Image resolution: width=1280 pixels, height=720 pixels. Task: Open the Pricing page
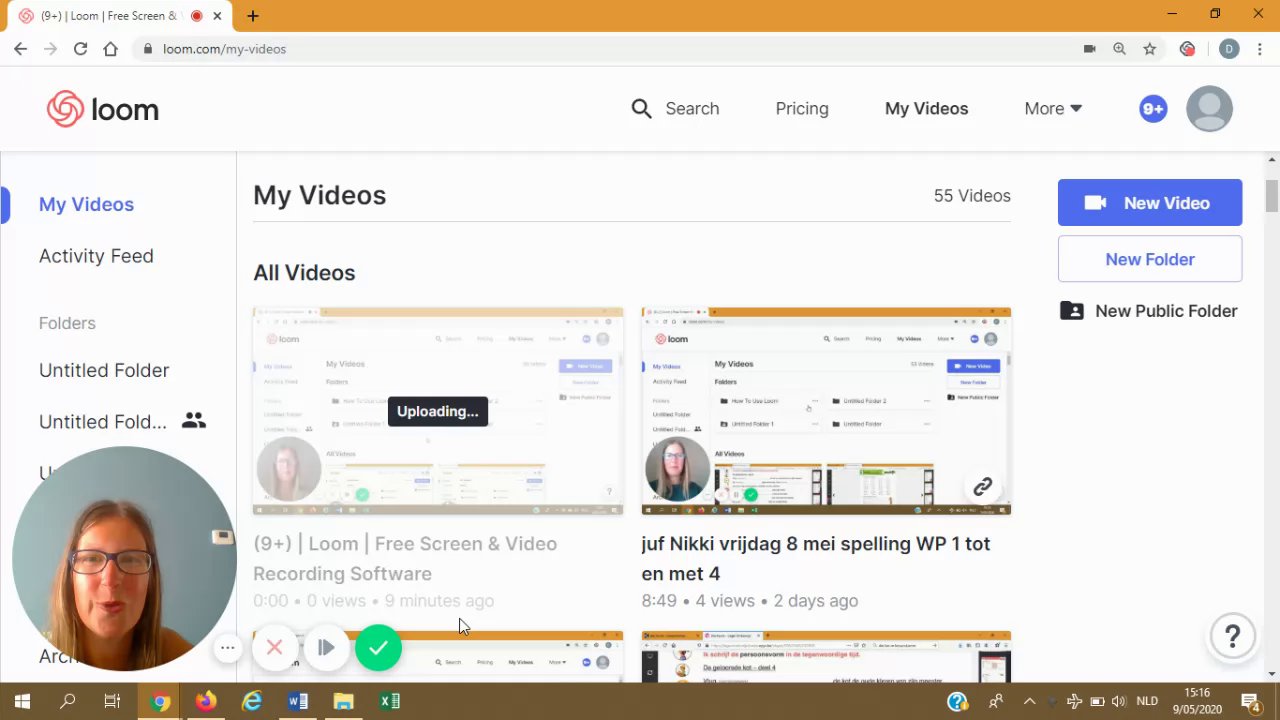[x=802, y=109]
